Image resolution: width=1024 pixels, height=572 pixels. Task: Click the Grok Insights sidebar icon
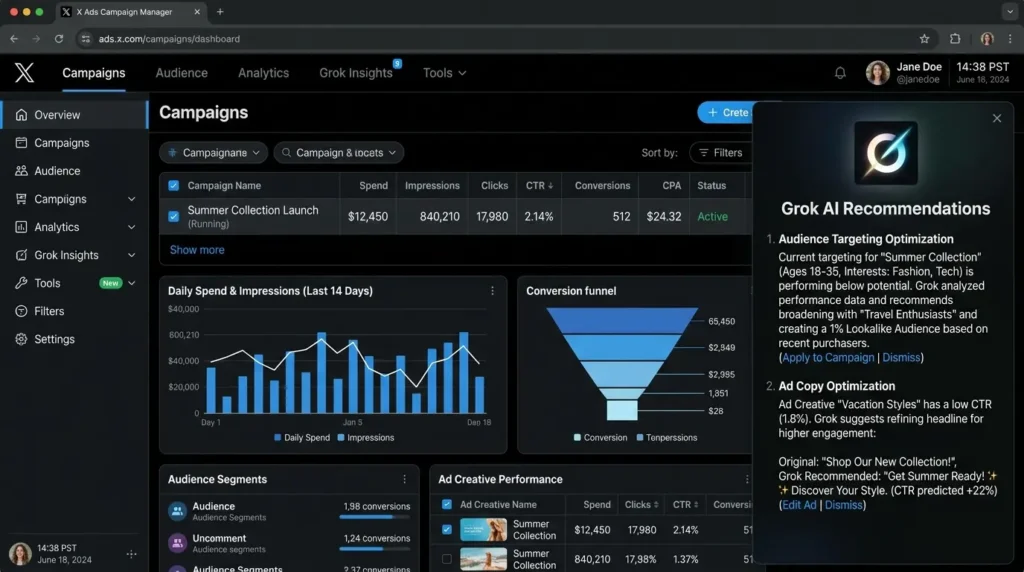[x=21, y=255]
